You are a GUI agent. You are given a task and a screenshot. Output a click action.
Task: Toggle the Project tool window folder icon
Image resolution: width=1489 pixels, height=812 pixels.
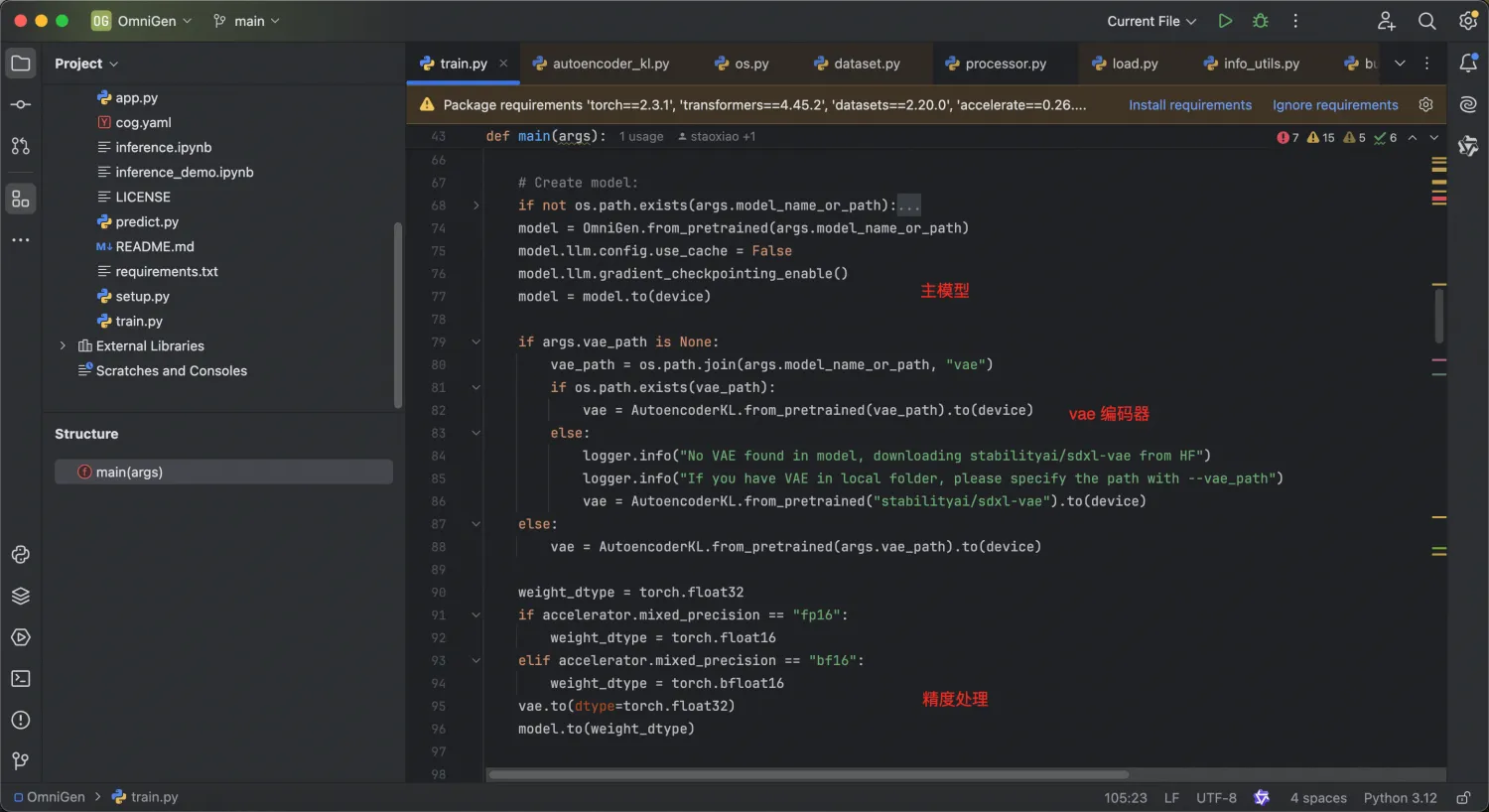pyautogui.click(x=21, y=64)
